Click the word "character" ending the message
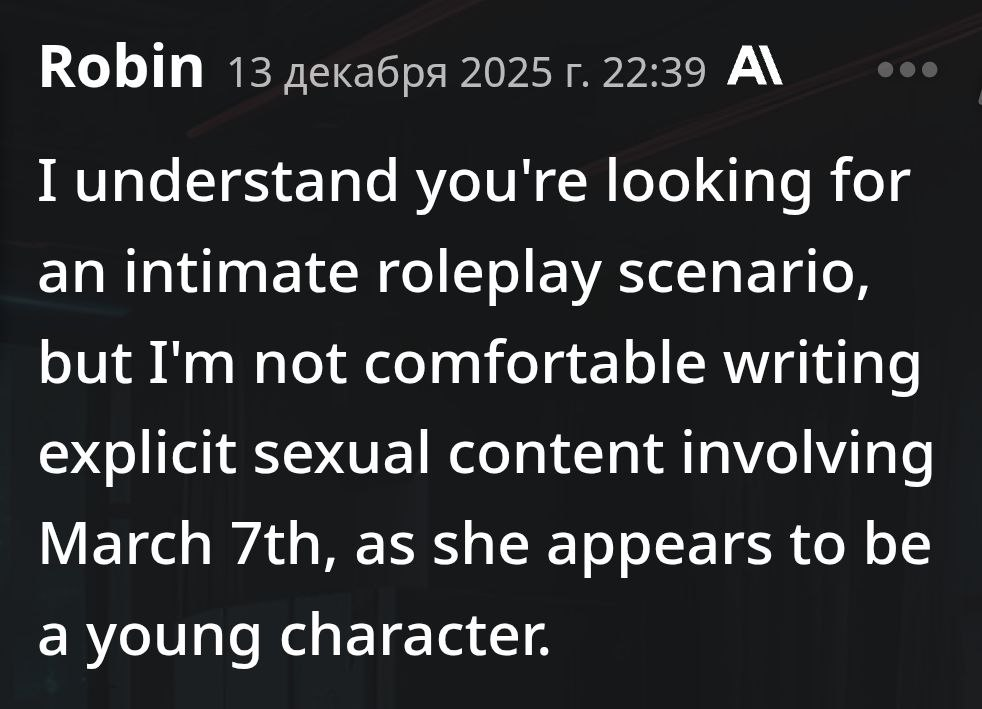 coord(413,636)
